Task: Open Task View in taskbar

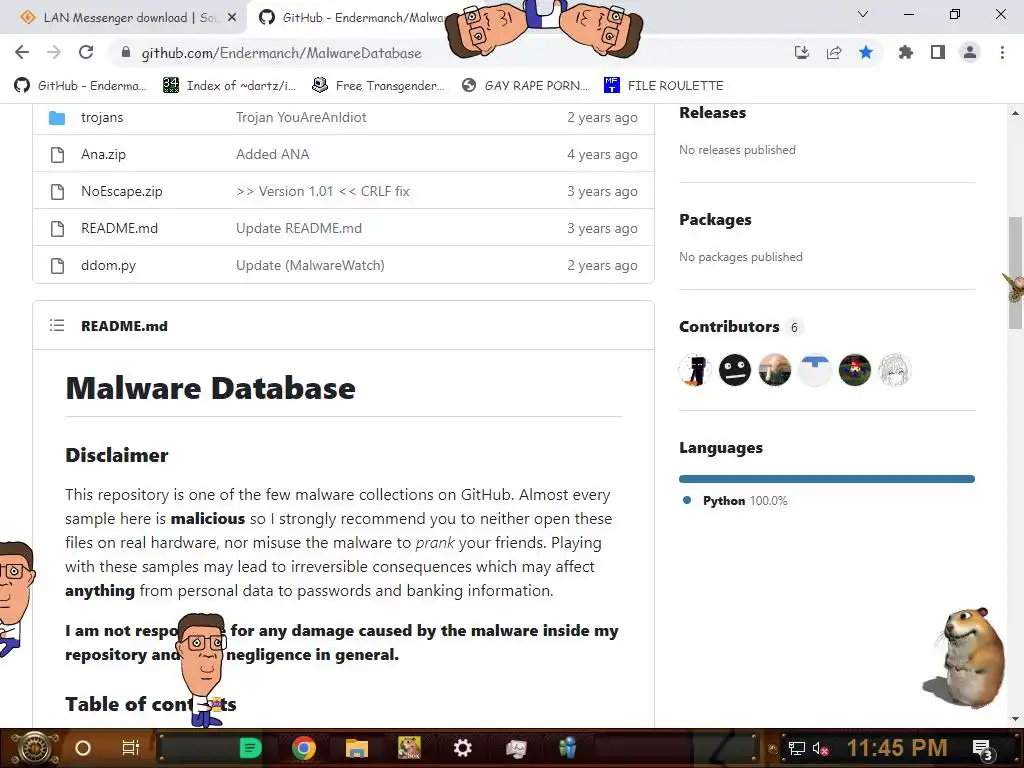Action: pos(131,748)
